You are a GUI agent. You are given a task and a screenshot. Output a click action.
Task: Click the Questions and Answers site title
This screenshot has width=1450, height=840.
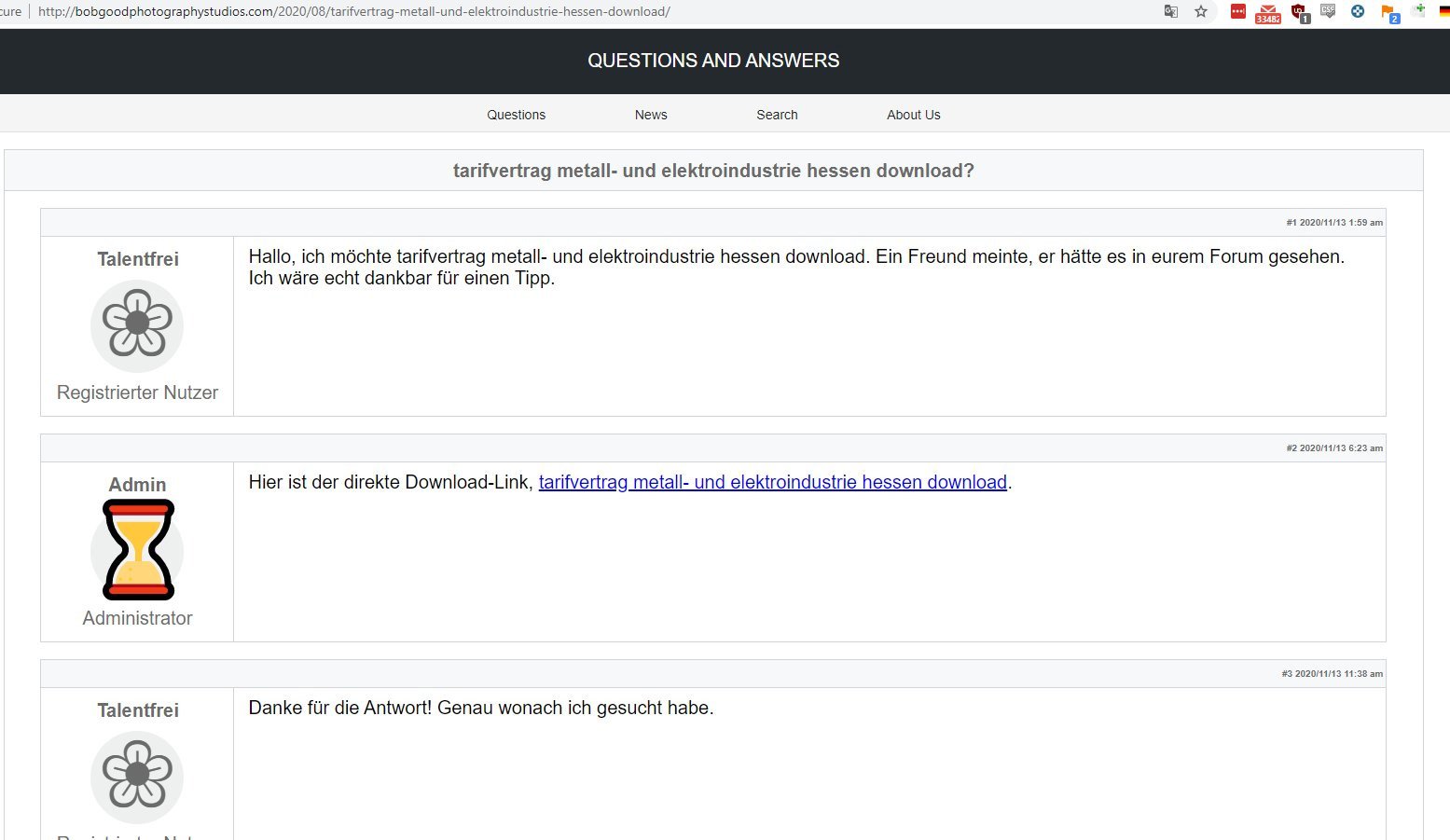click(x=713, y=61)
